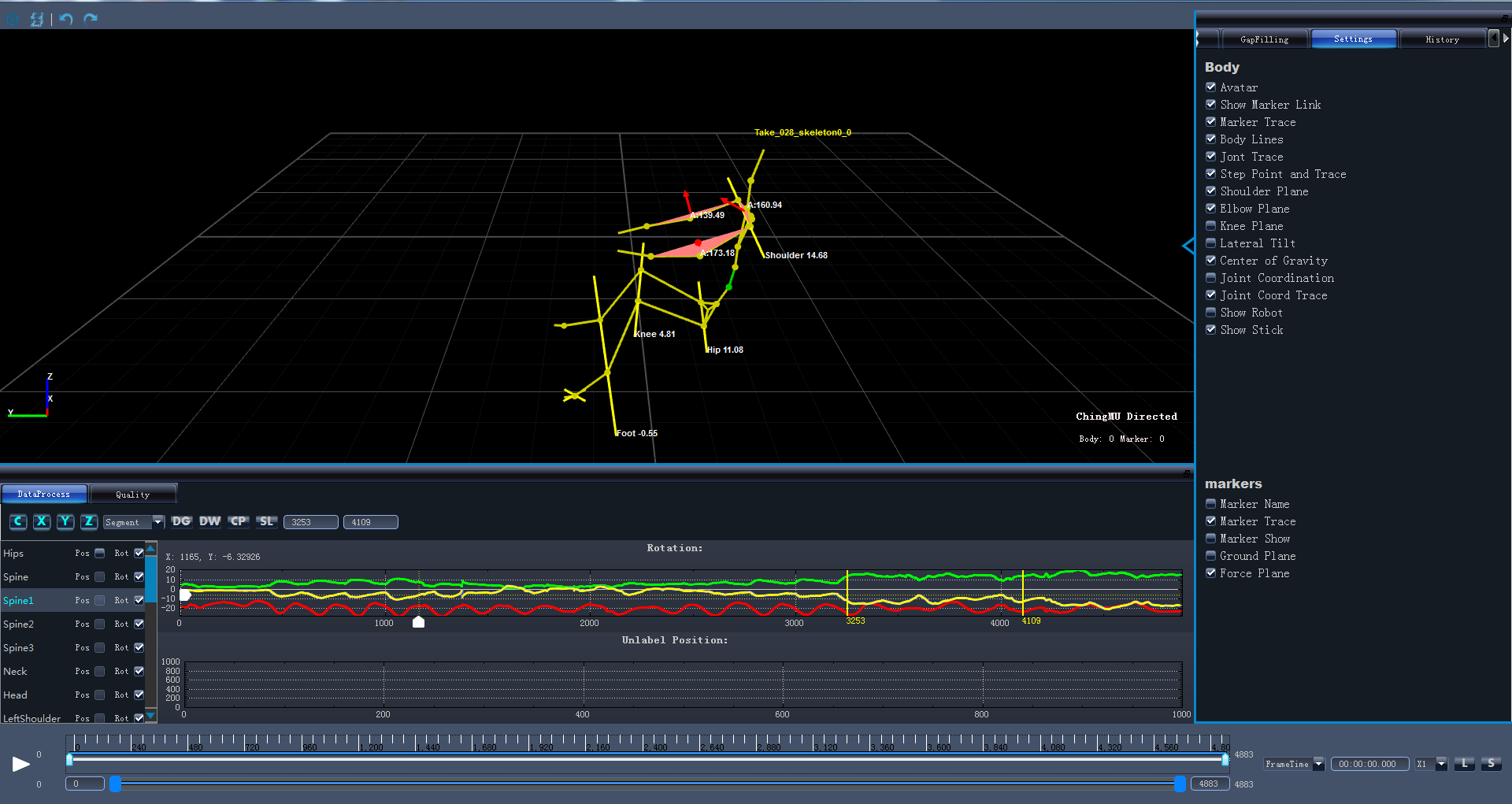Click the white frame marker on rotation graph
The height and width of the screenshot is (804, 1512).
click(x=419, y=622)
